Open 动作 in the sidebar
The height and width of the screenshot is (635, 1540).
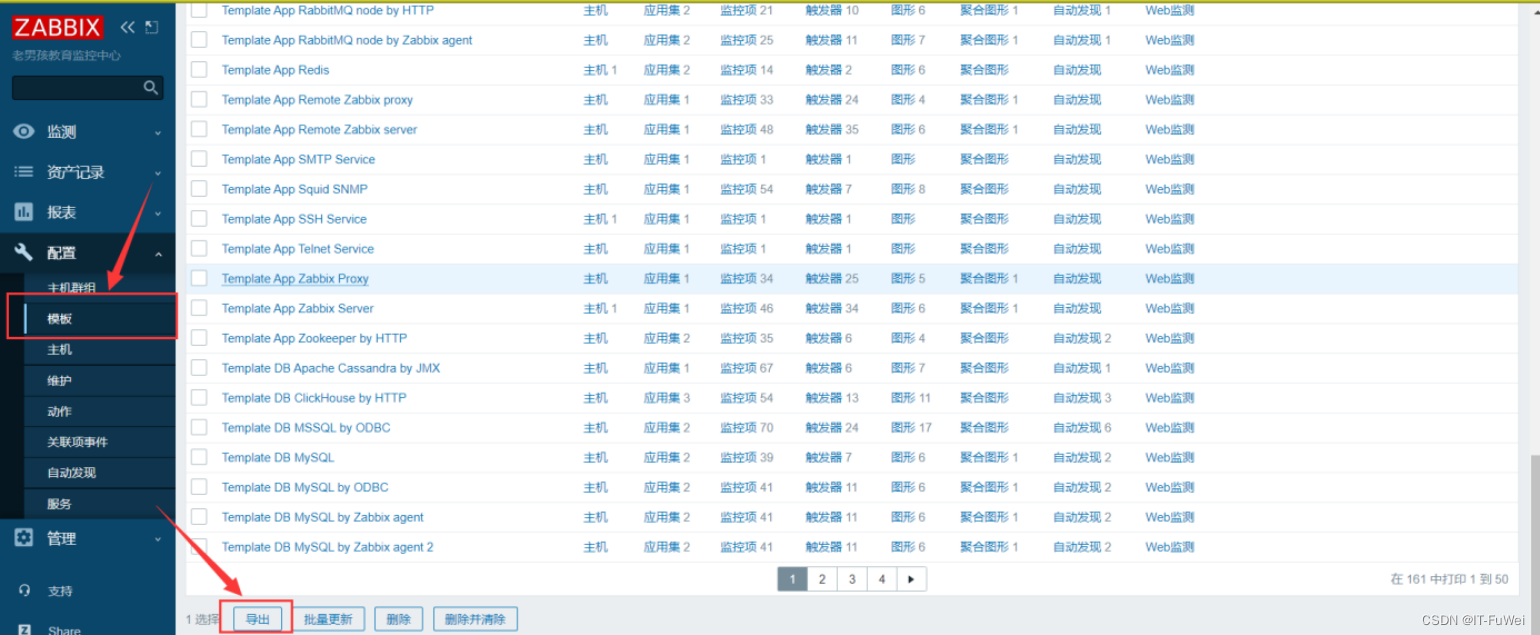(60, 411)
